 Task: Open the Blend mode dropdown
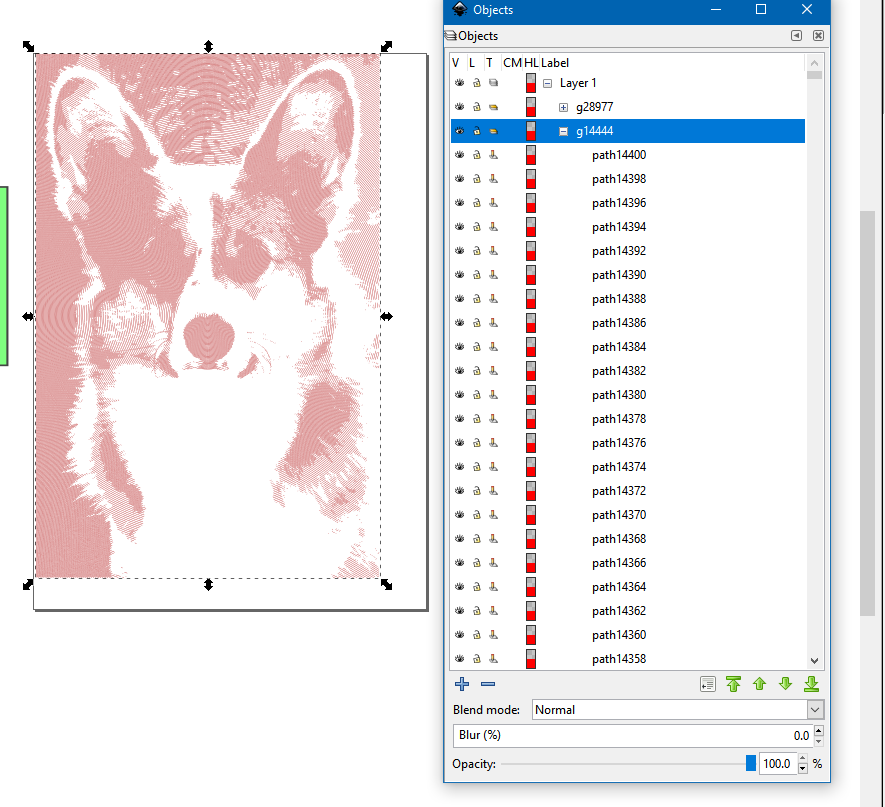click(677, 709)
